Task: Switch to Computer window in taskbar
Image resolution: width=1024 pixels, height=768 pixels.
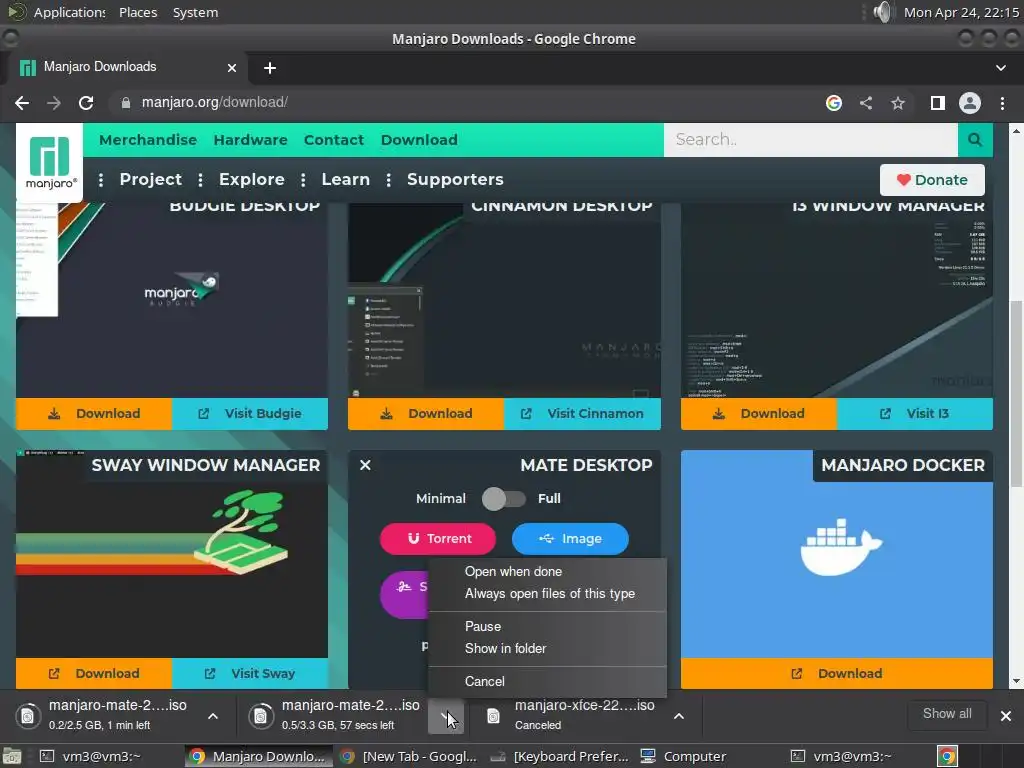Action: point(682,756)
